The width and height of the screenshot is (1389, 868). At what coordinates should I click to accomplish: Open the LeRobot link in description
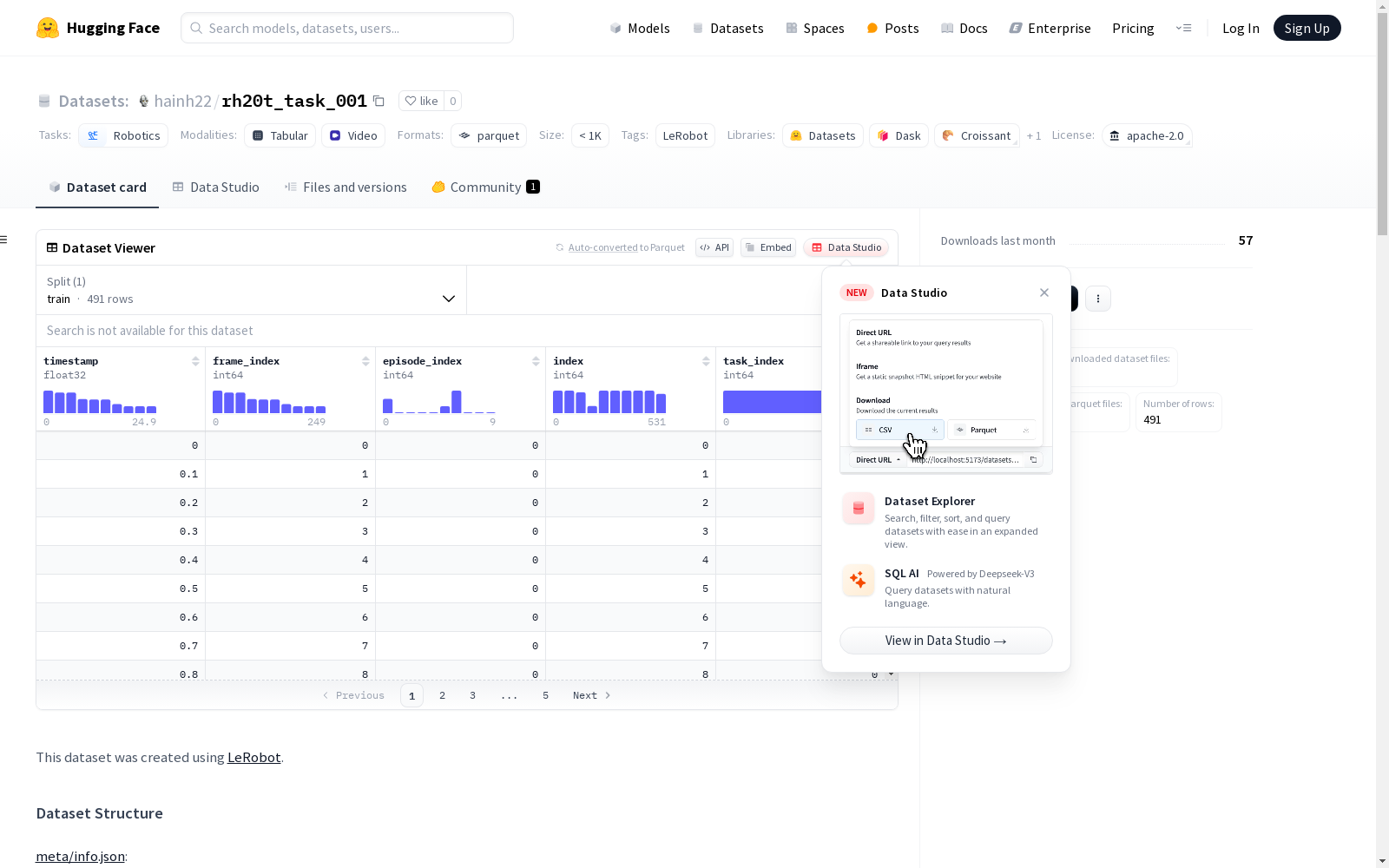(253, 758)
